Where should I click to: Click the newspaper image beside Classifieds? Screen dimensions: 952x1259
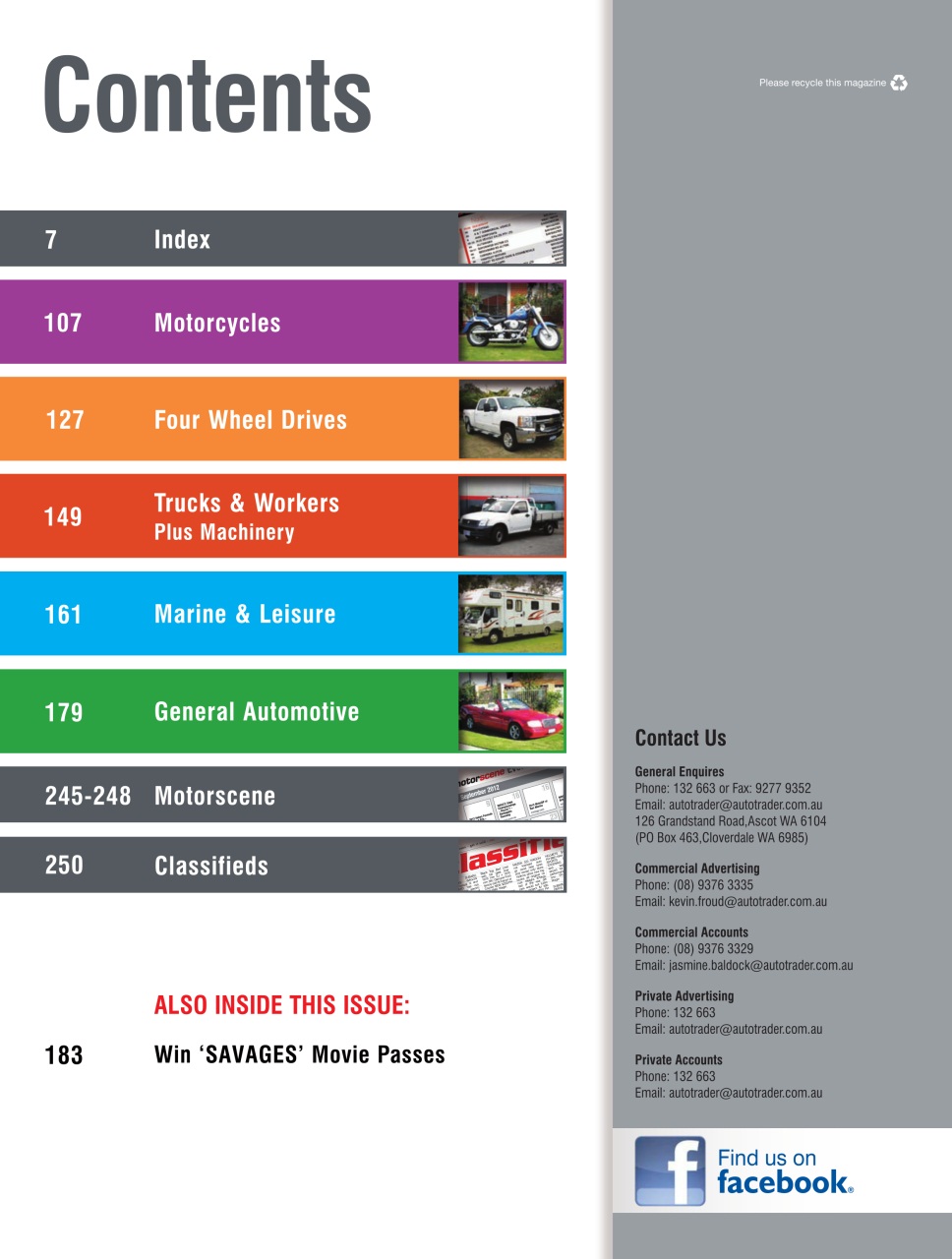click(512, 866)
